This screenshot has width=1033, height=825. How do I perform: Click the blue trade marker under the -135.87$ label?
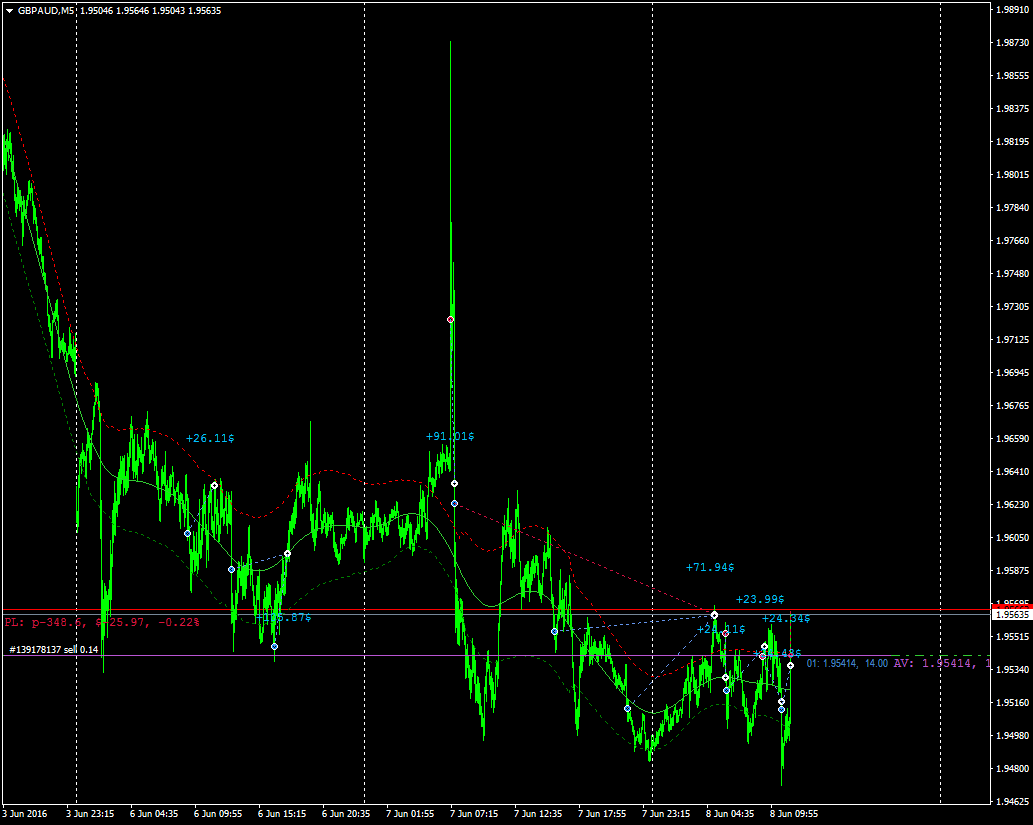point(275,646)
